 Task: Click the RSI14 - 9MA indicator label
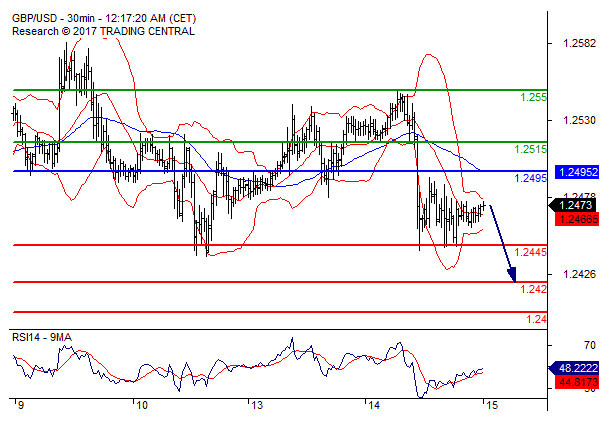42,337
